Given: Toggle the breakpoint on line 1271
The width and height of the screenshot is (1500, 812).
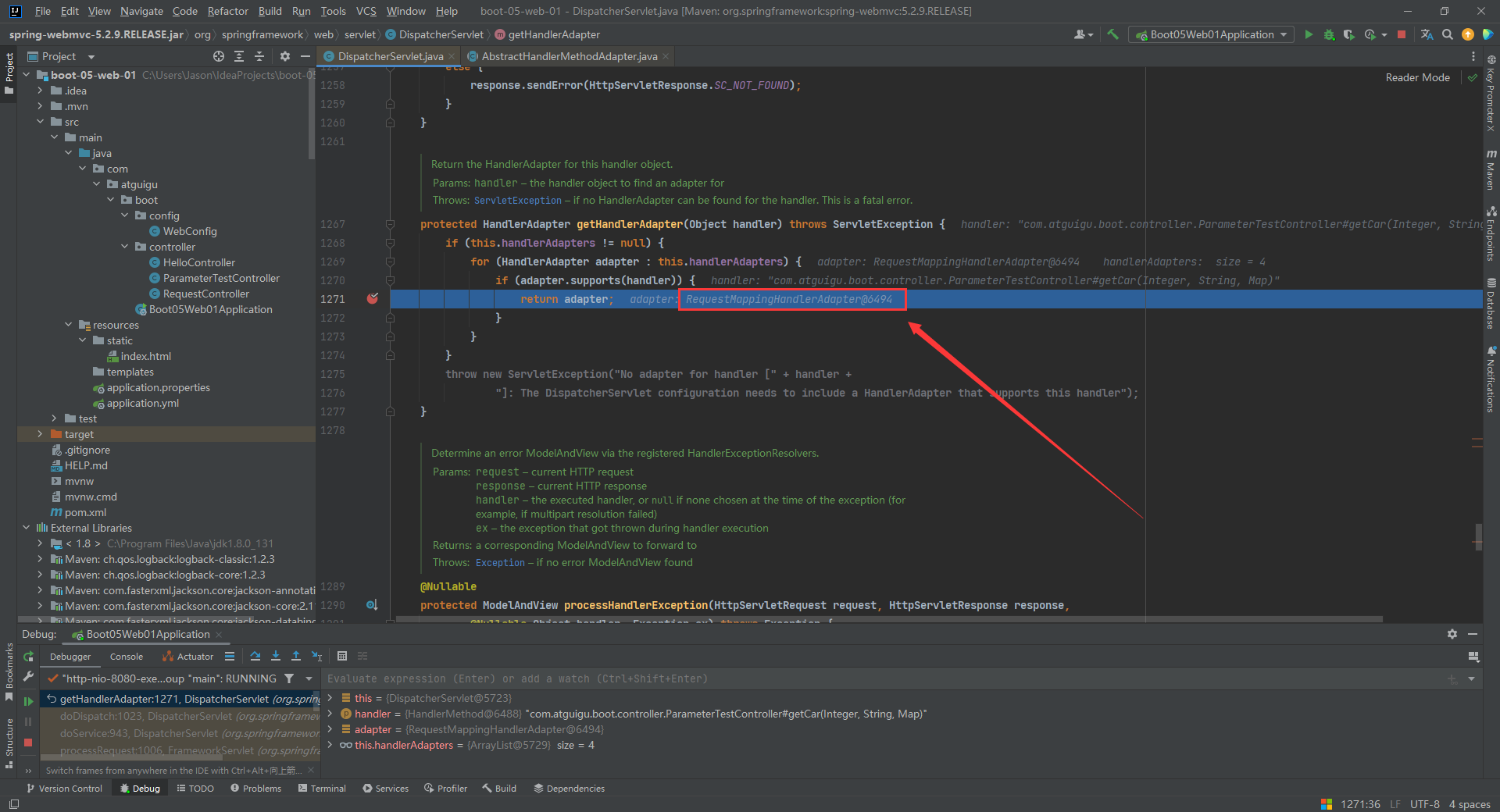Looking at the screenshot, I should 373,299.
